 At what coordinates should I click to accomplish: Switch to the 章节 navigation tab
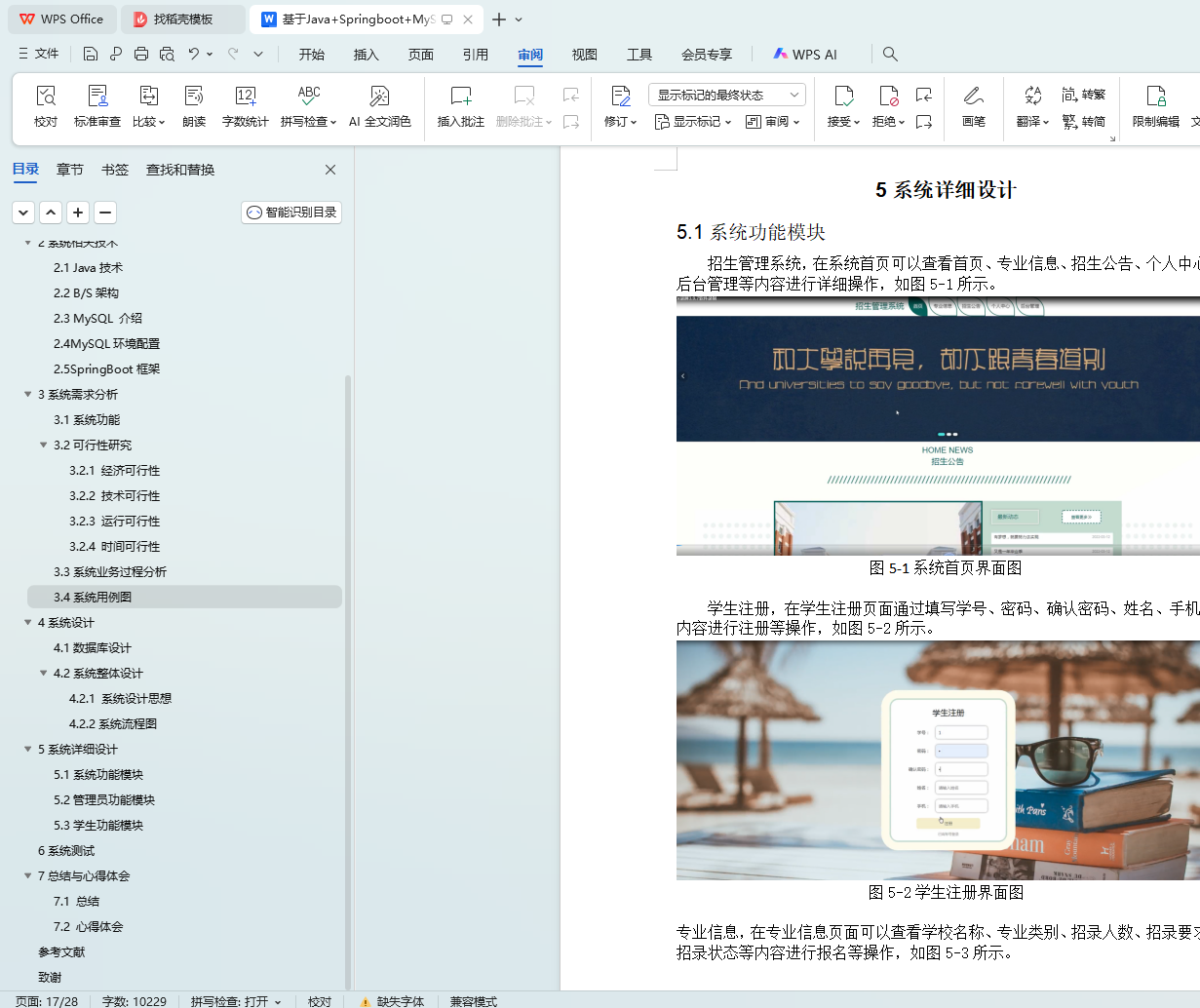click(x=70, y=170)
